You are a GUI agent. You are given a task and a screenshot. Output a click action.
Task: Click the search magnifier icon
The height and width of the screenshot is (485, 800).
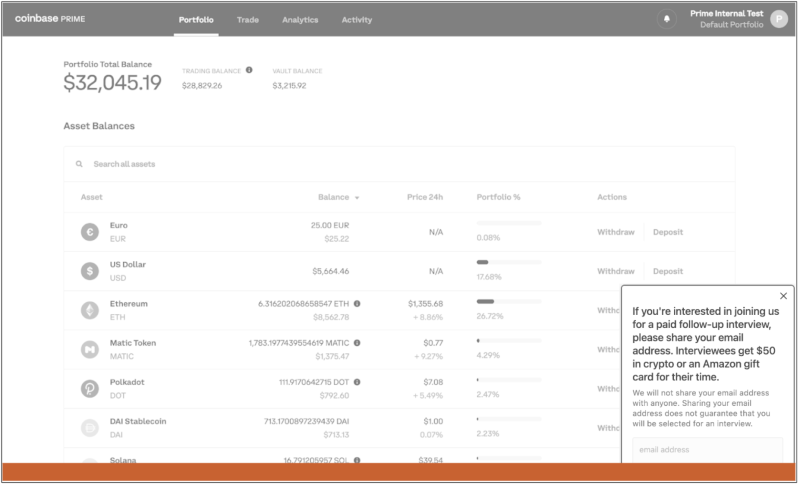click(79, 164)
